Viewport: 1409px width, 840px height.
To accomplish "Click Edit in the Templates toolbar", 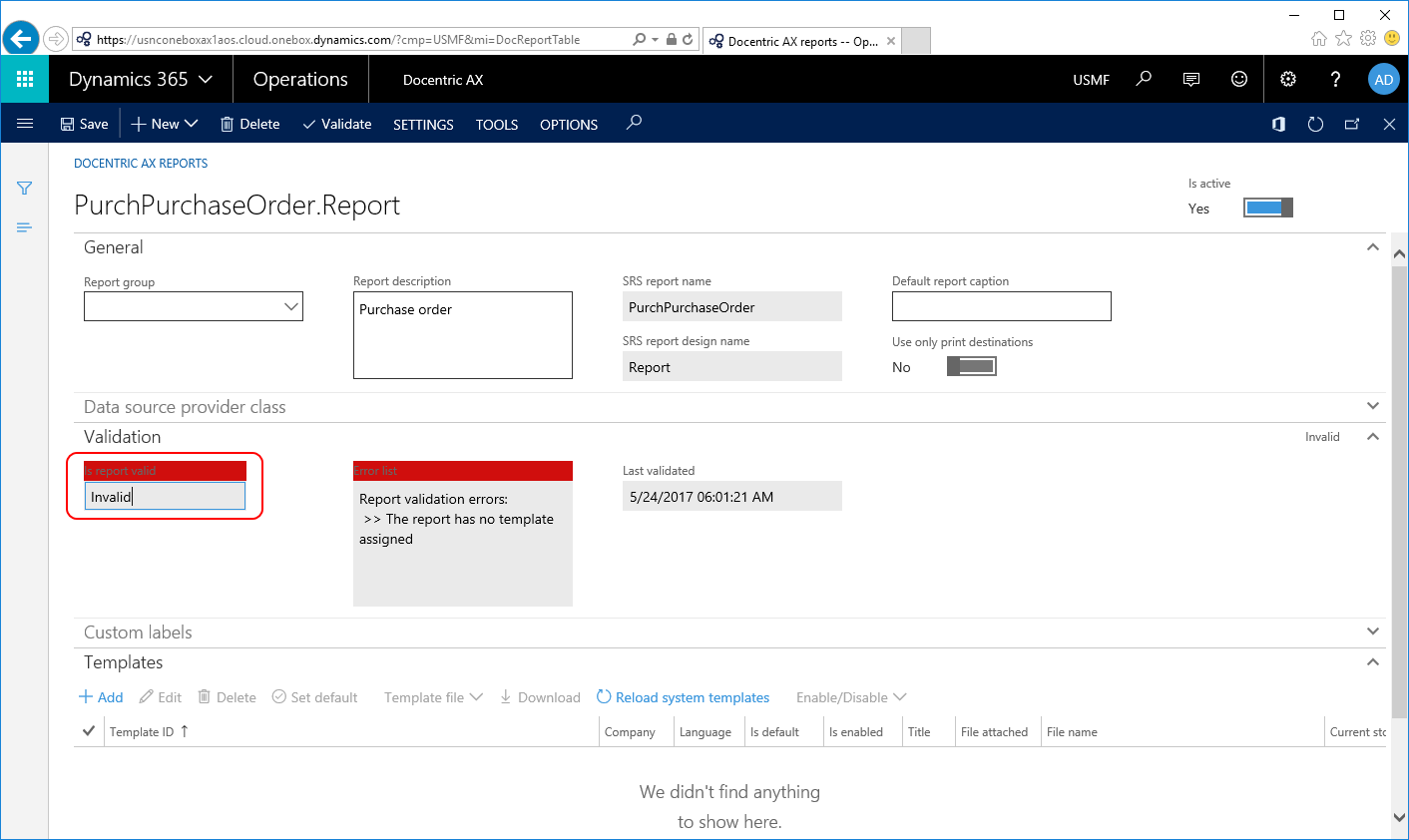I will [x=161, y=697].
